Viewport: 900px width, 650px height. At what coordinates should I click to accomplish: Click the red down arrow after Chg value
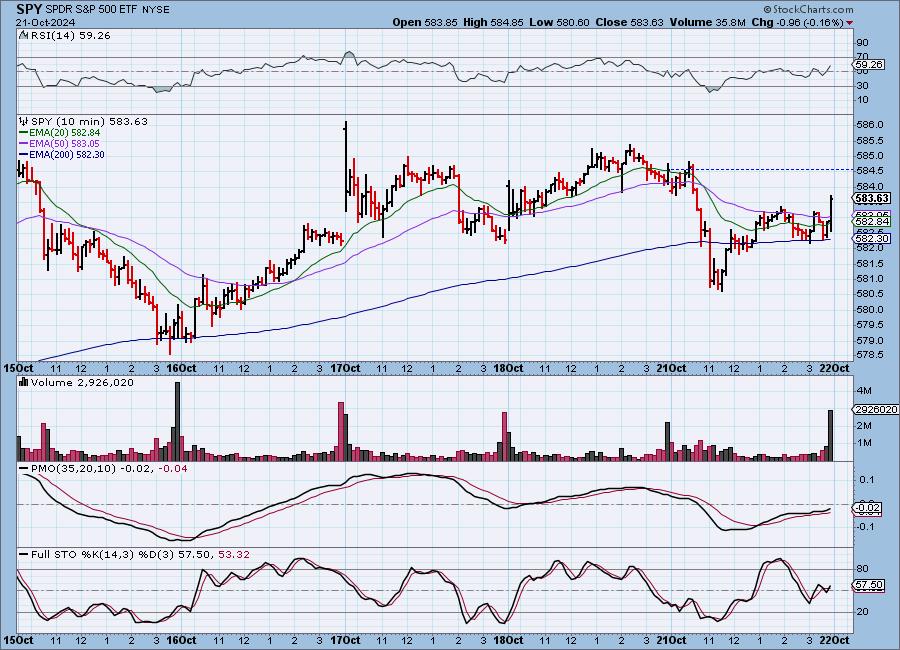point(849,23)
